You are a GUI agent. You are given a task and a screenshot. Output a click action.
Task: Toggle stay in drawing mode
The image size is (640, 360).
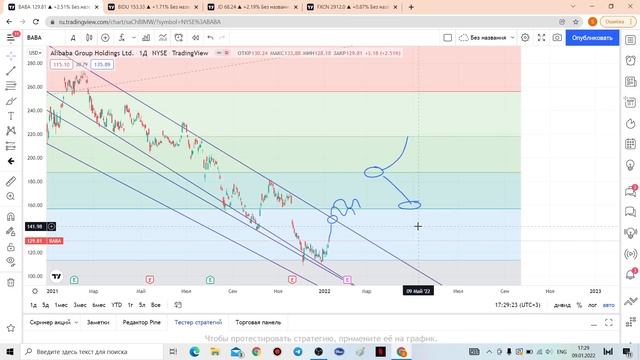tap(11, 231)
